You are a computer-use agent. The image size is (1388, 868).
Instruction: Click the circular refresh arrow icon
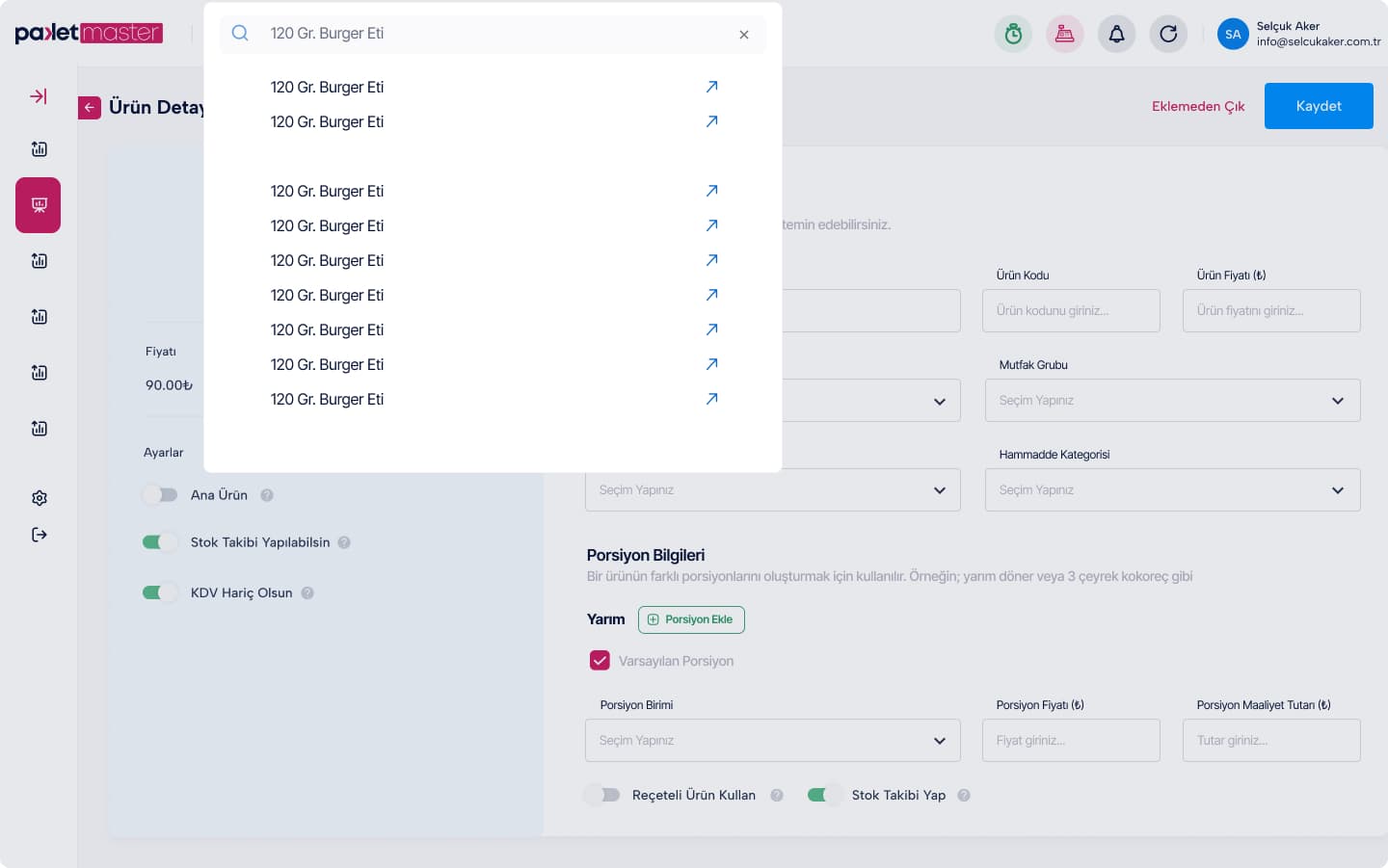[x=1168, y=34]
